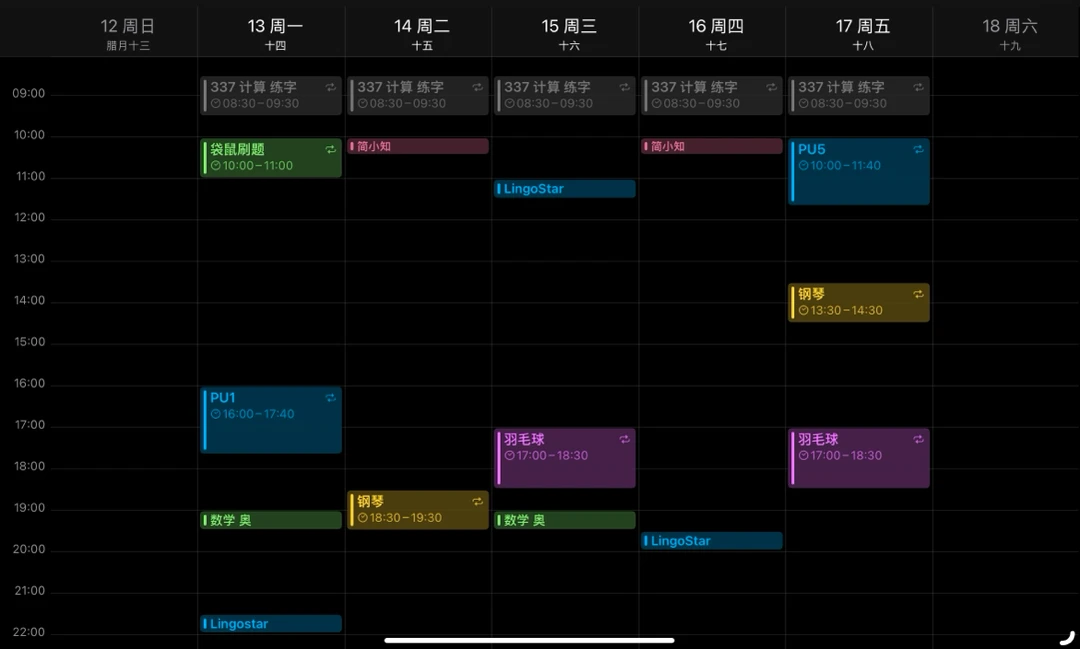Screen dimensions: 1080x649
Task: Click repeat icon on Wednesday's 羽毛球 event
Action: [624, 440]
